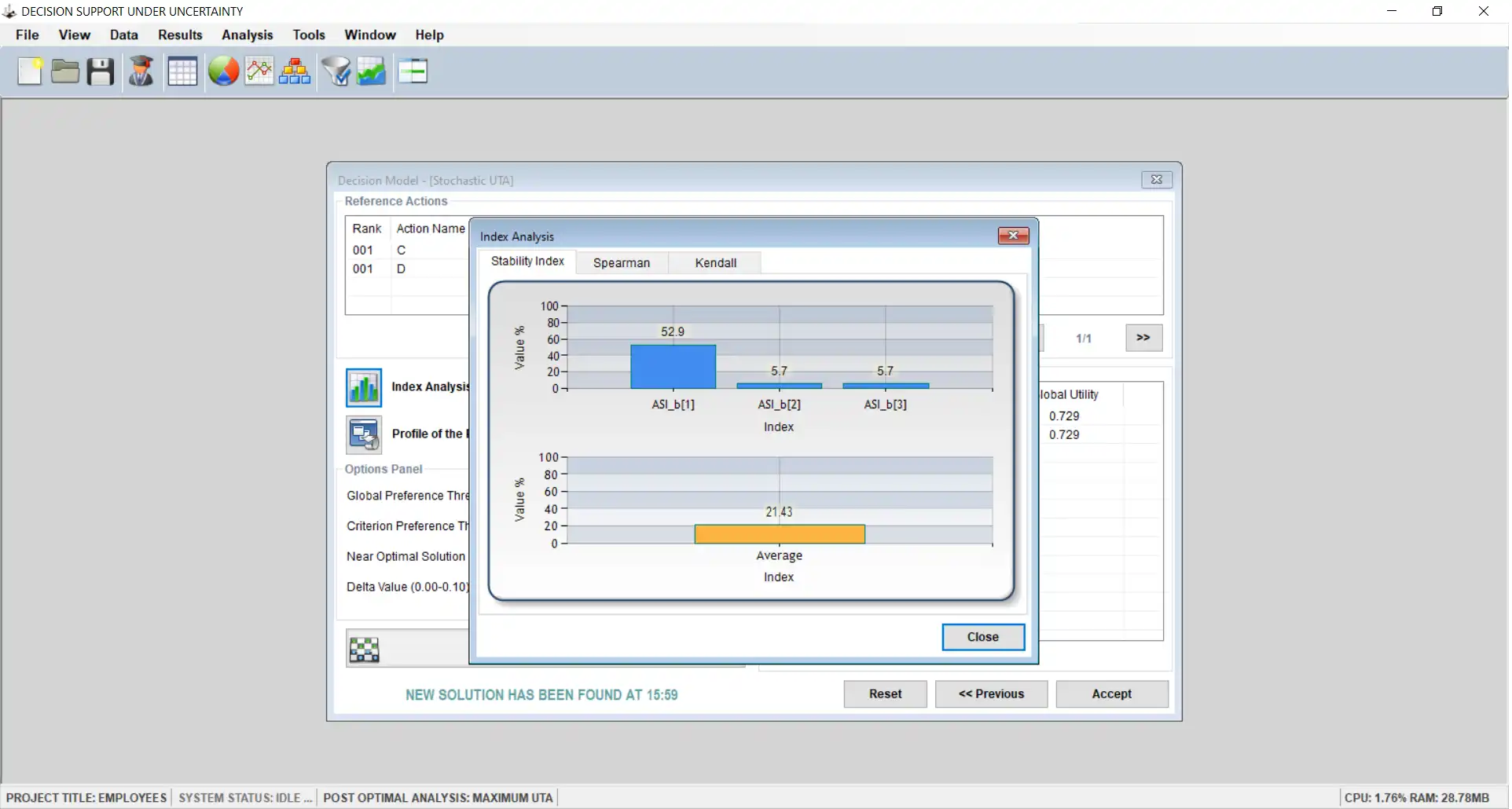Click the ASI_b[1] blue bar in chart
The image size is (1512, 809).
673,367
